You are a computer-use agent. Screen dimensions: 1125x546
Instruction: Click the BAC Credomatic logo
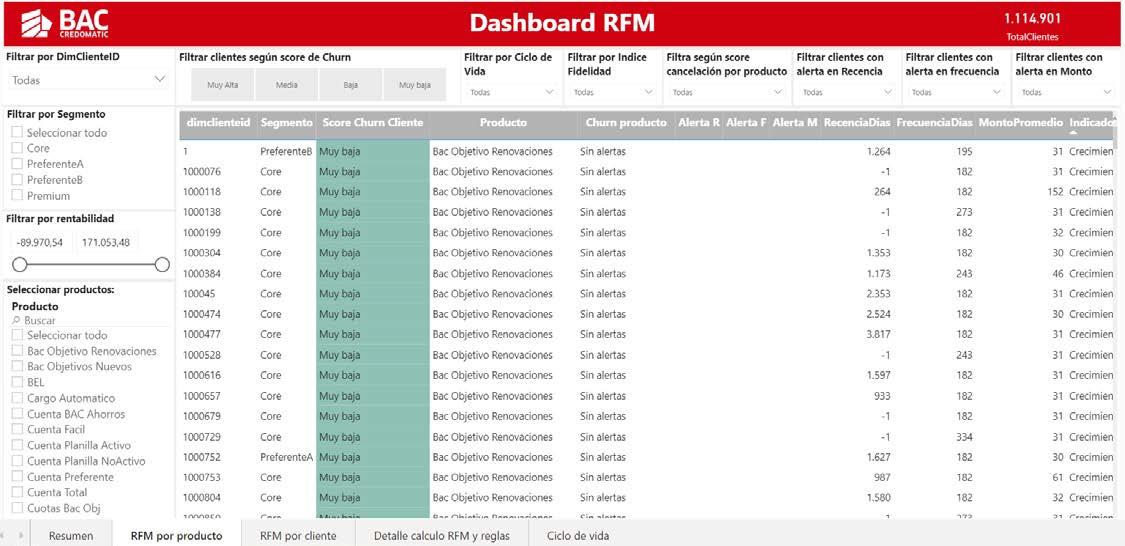(x=65, y=23)
